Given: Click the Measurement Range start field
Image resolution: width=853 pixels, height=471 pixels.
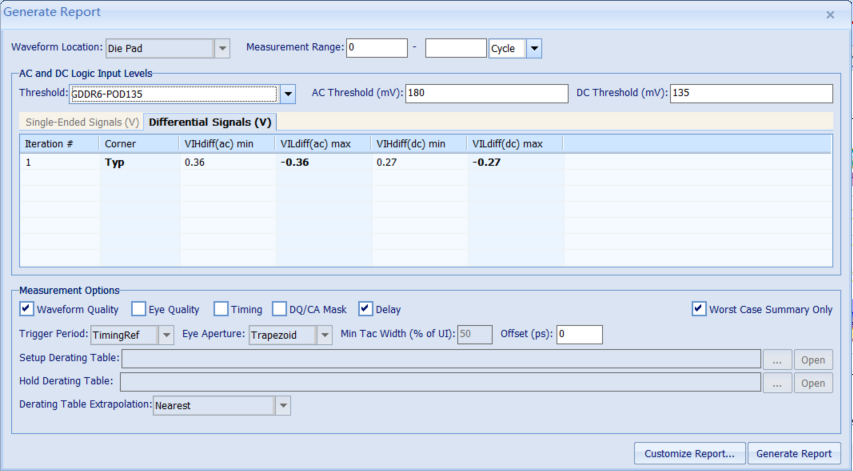Looking at the screenshot, I should coord(377,48).
